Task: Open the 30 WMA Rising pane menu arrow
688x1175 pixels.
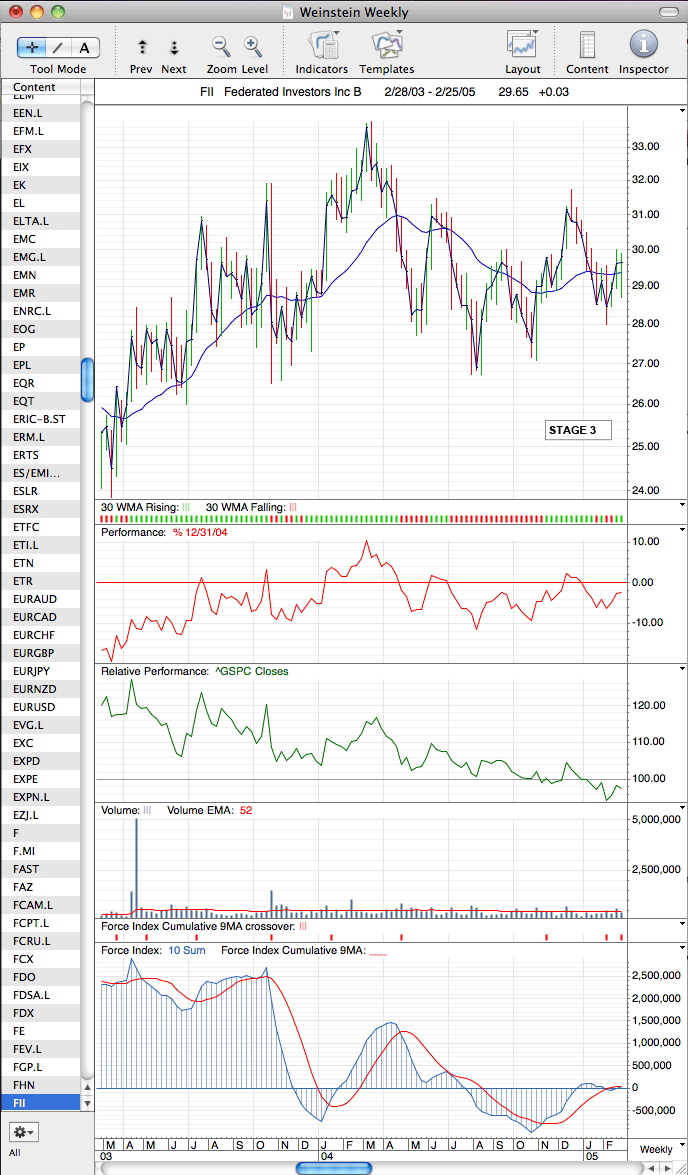Action: pyautogui.click(x=681, y=507)
